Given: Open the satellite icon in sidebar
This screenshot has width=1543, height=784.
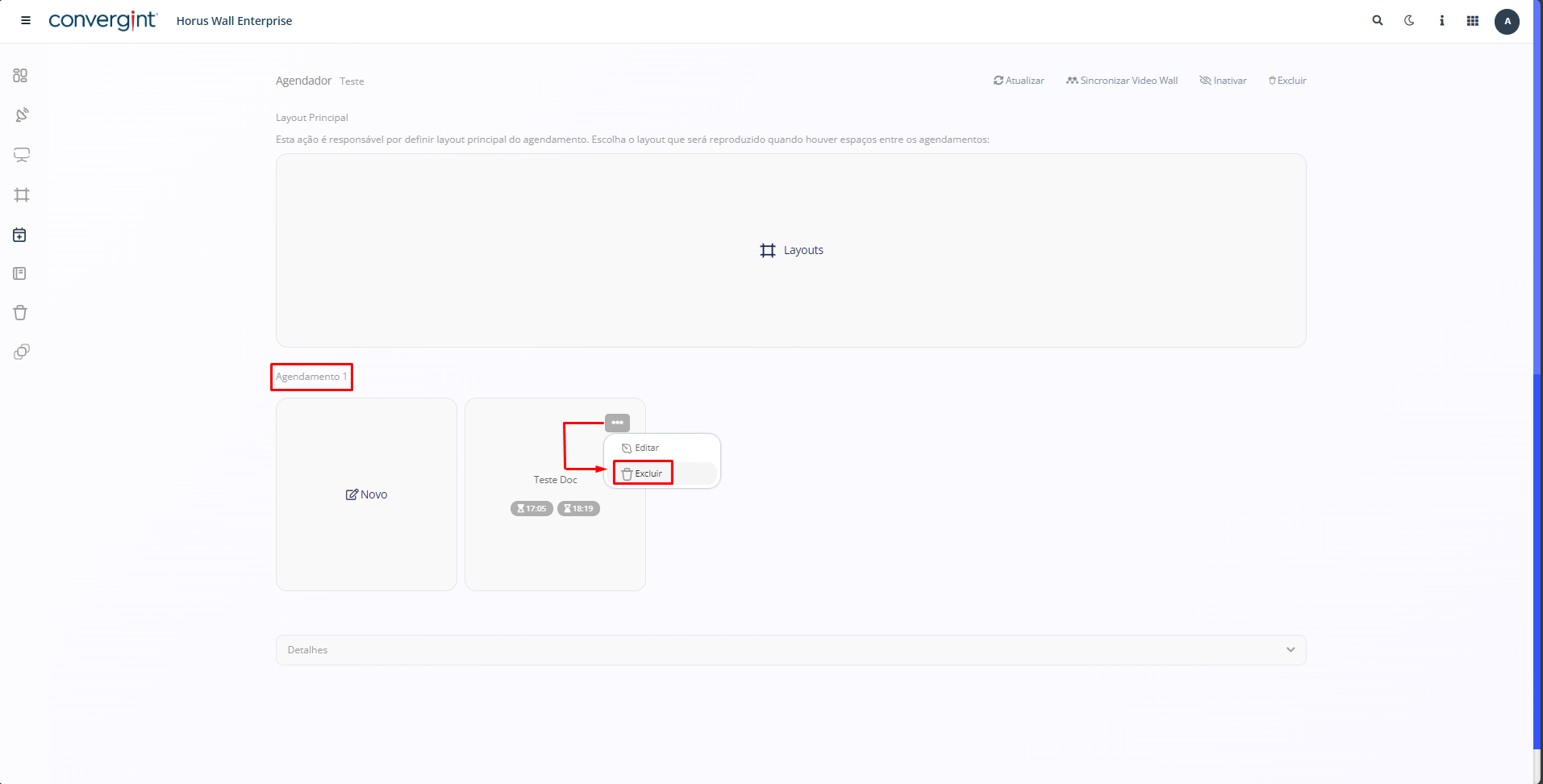Looking at the screenshot, I should click(22, 115).
